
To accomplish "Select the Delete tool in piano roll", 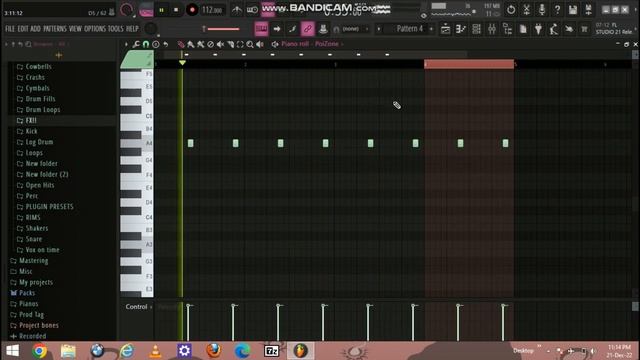I will click(210, 44).
